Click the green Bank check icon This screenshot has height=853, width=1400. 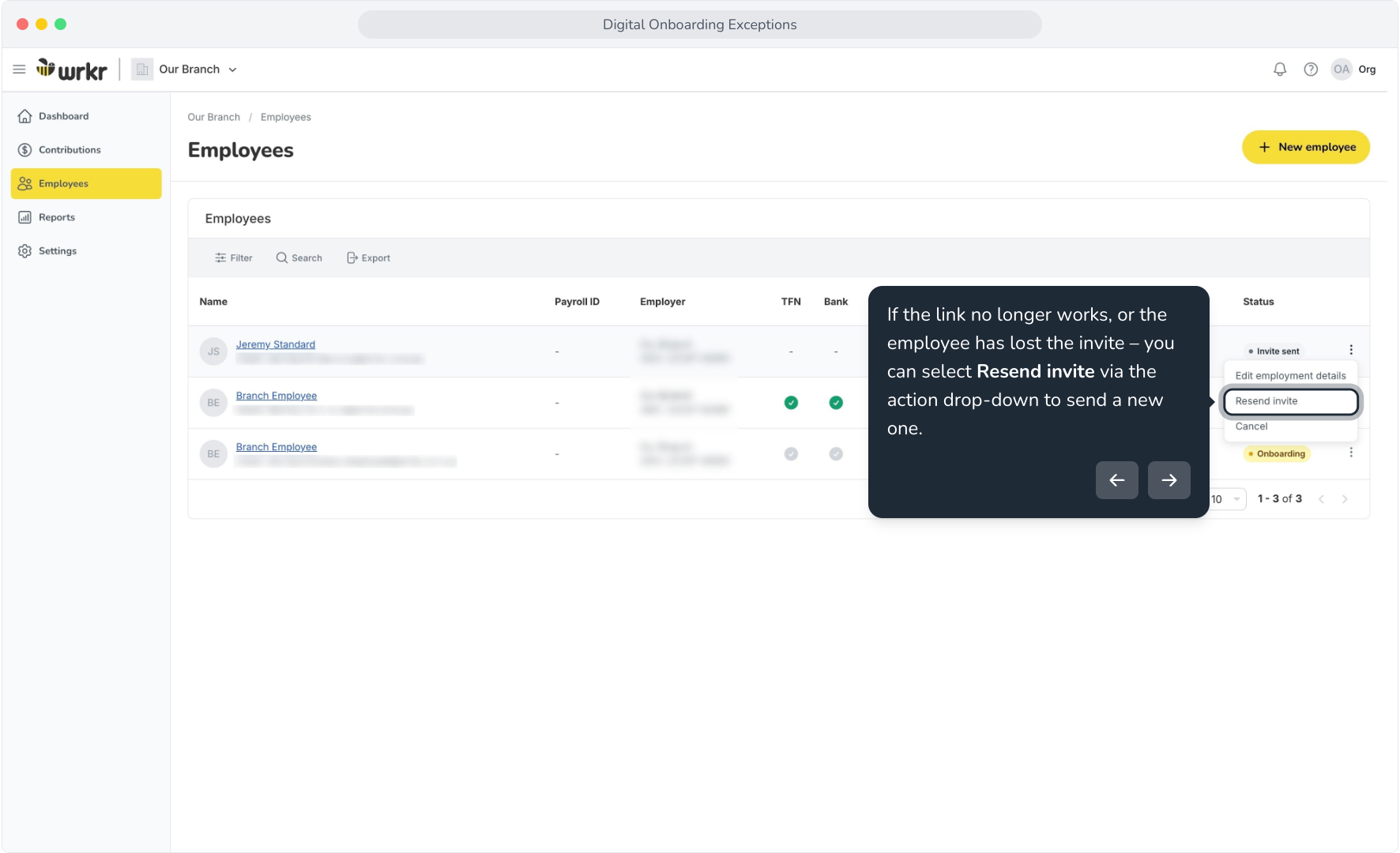coord(836,403)
